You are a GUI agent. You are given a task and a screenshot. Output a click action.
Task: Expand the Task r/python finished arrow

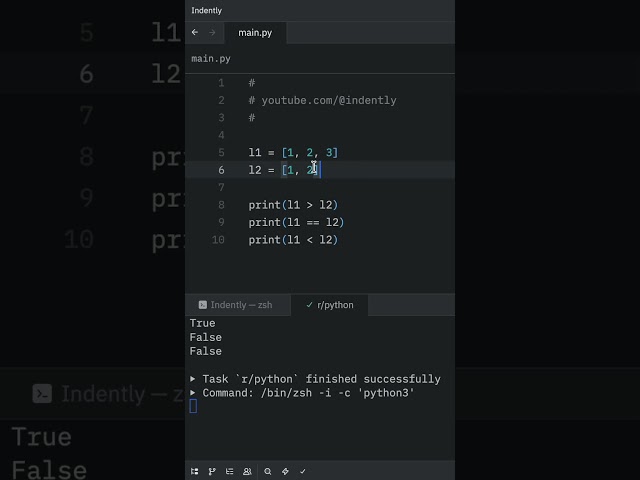point(193,379)
